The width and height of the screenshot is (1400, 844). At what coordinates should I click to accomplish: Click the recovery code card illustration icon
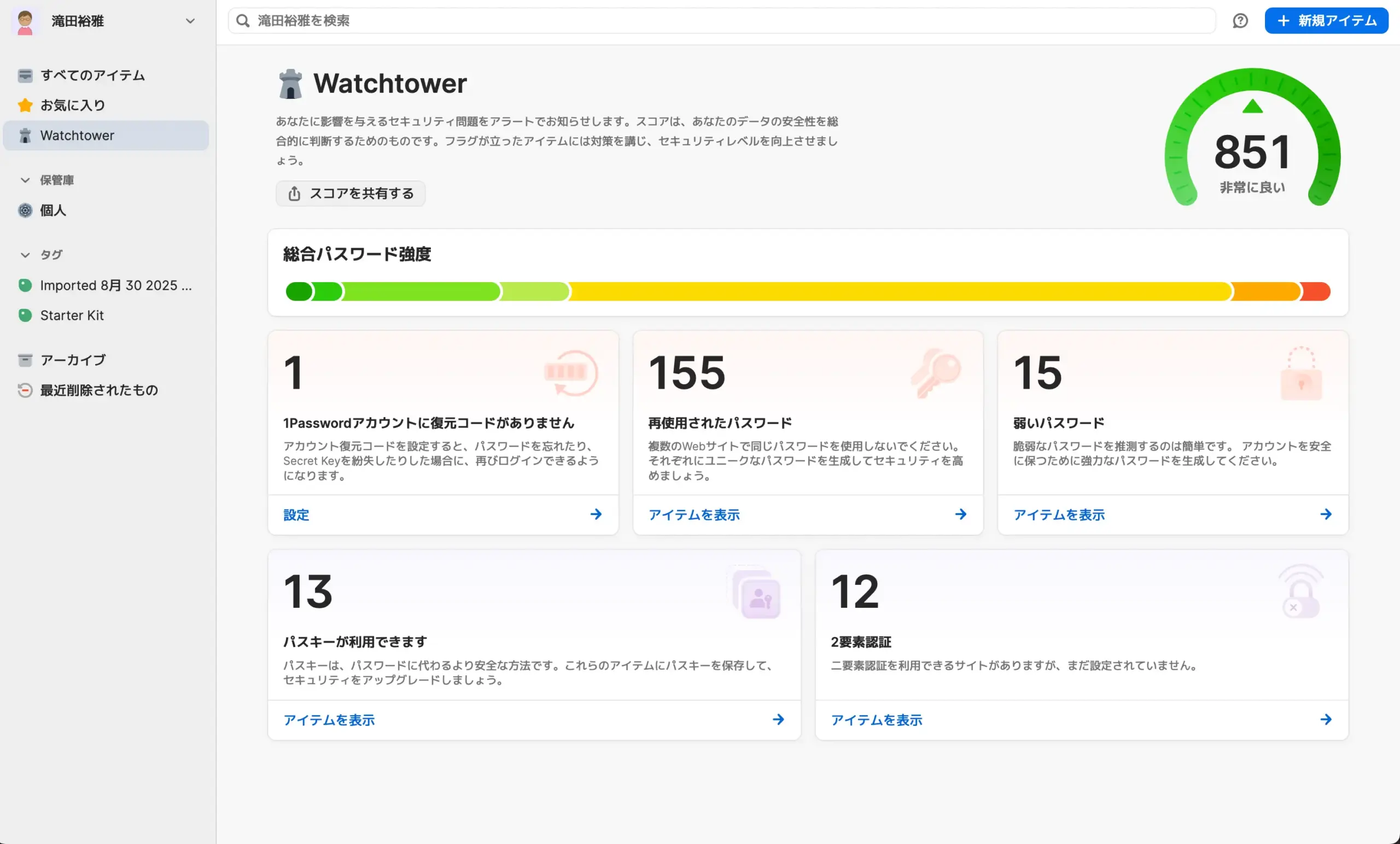[571, 373]
